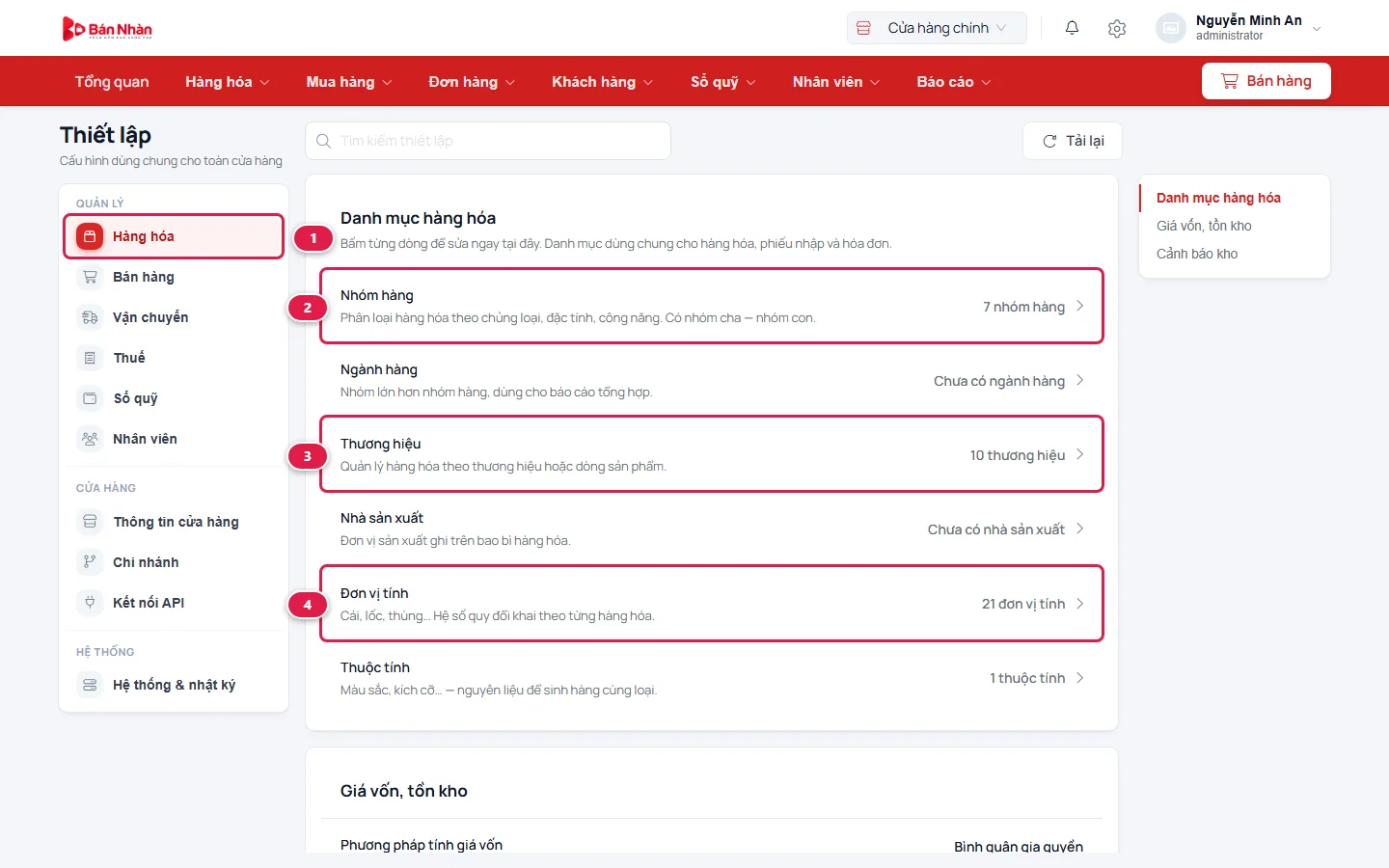The width and height of the screenshot is (1389, 868).
Task: Open the Nguyễn Minh An account menu chevron
Action: click(x=1317, y=29)
